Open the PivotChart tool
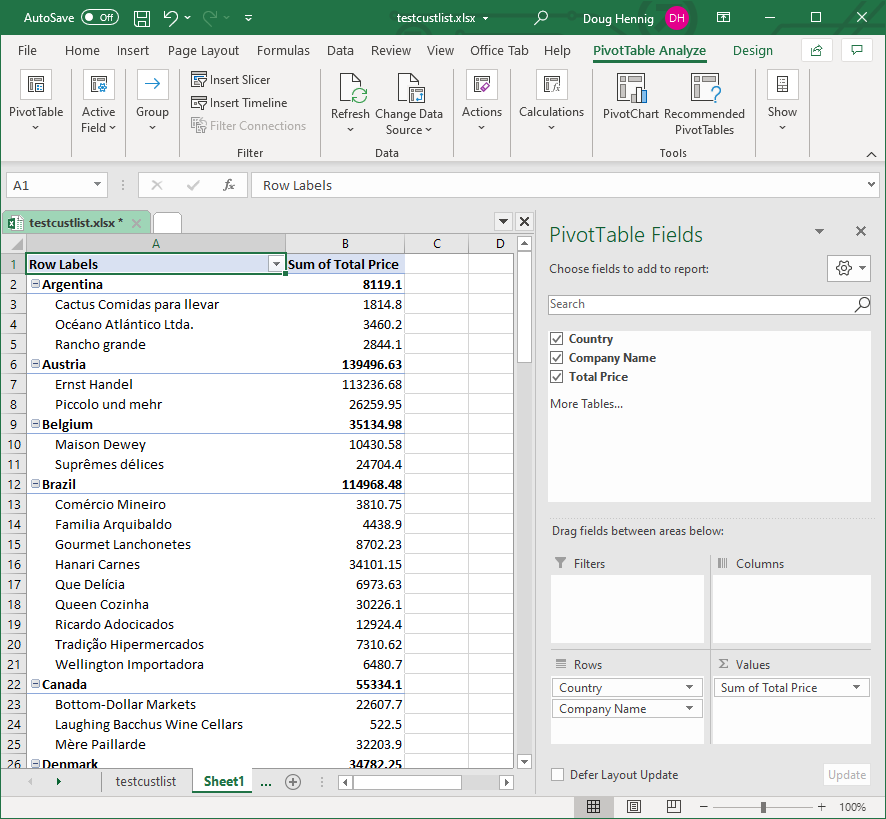This screenshot has height=819, width=886. click(x=631, y=89)
